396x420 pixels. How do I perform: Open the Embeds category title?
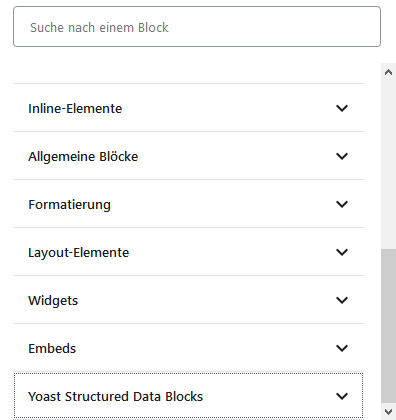pyautogui.click(x=52, y=348)
